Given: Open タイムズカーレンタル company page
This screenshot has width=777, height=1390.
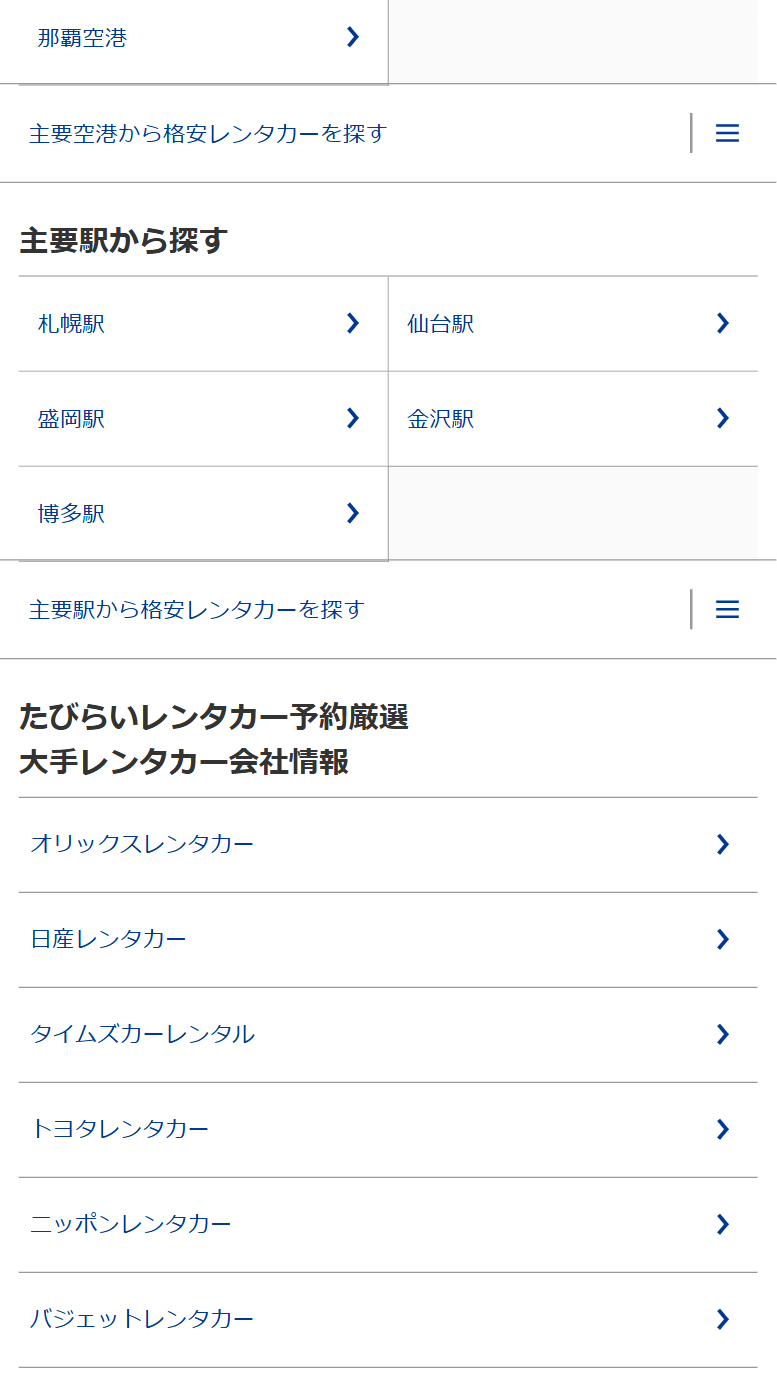Looking at the screenshot, I should click(x=143, y=1034).
